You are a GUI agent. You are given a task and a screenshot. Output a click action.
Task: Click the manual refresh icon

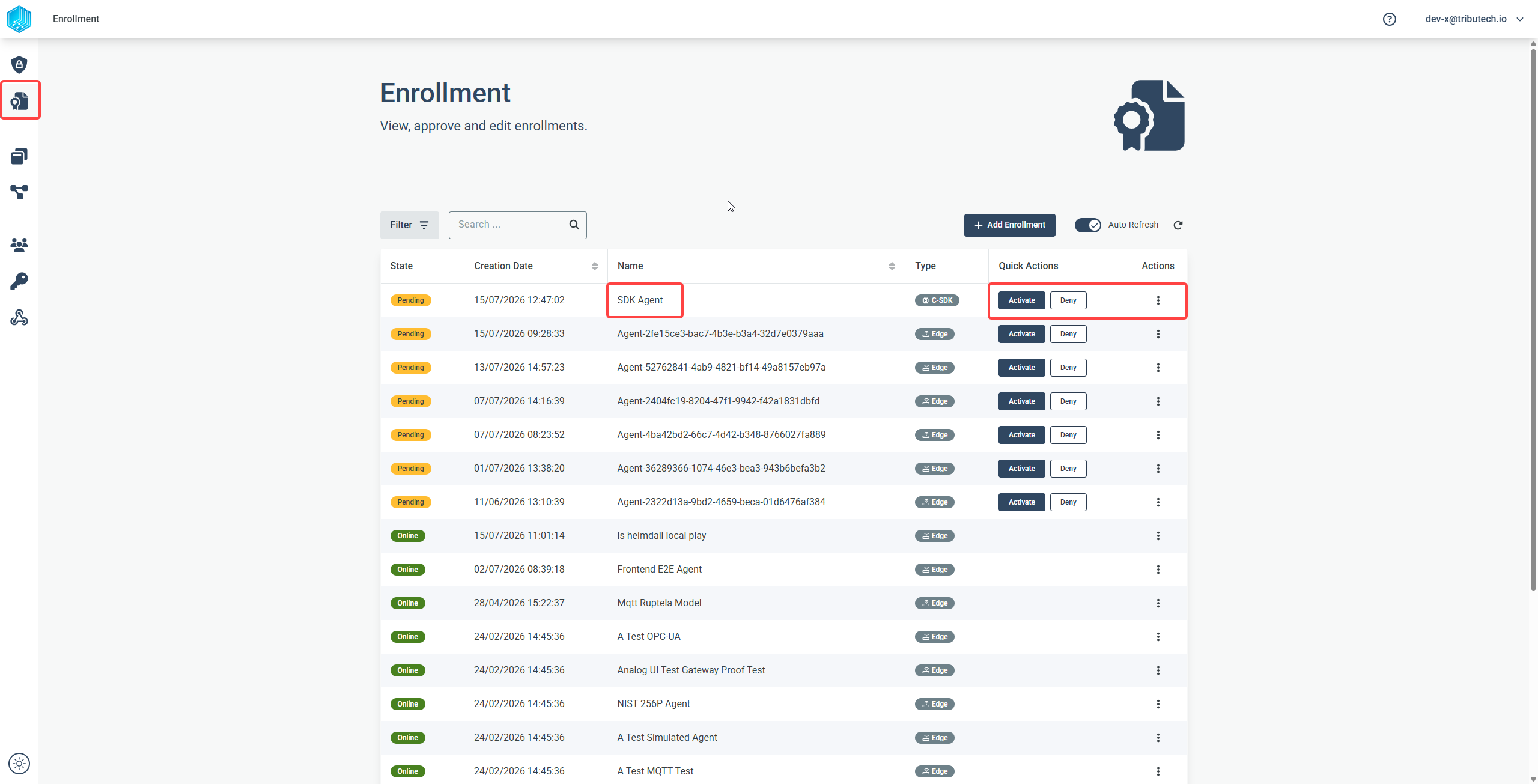pos(1178,225)
